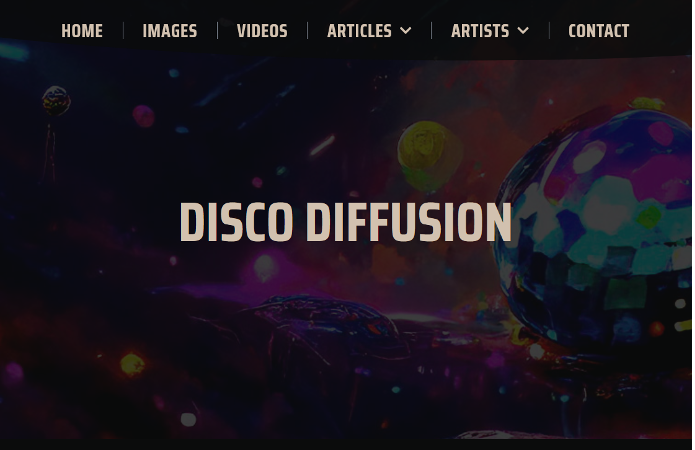Open the Contact page
Image resolution: width=695 pixels, height=450 pixels.
[598, 31]
